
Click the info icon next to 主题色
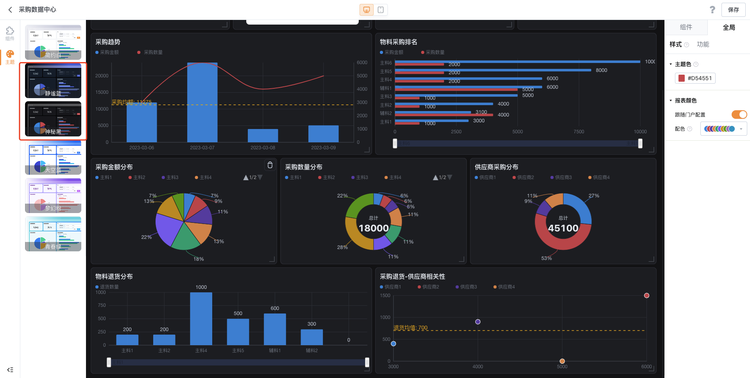pos(696,64)
